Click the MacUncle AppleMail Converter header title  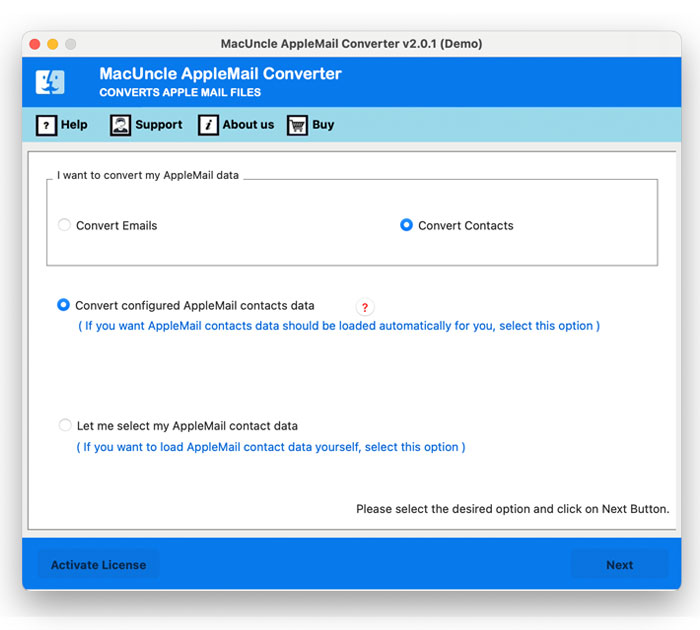pos(220,74)
